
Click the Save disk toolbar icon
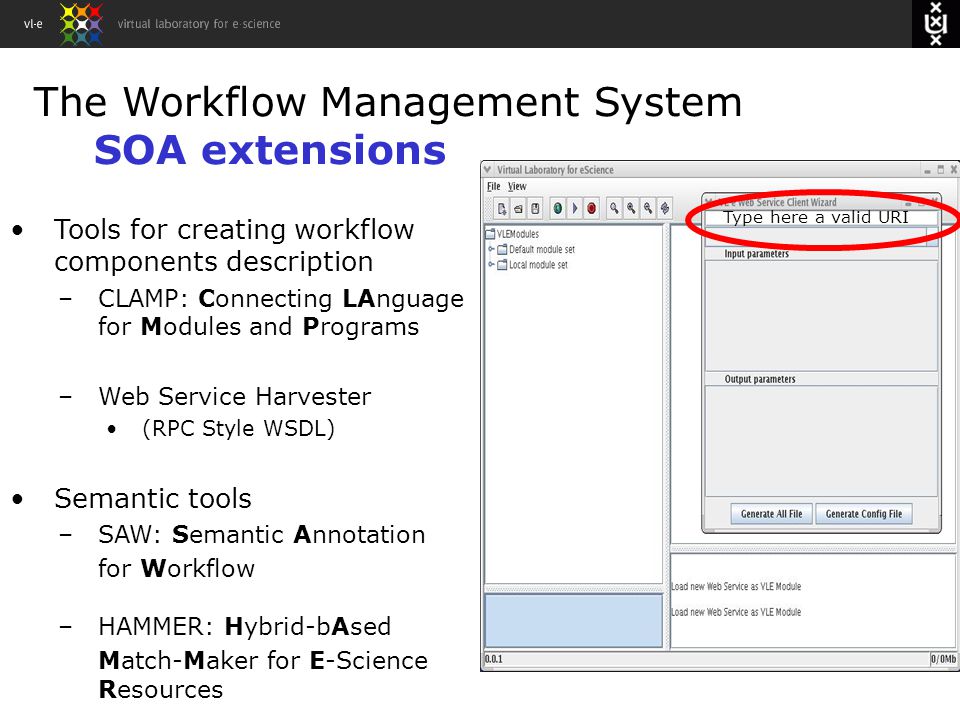(x=535, y=209)
